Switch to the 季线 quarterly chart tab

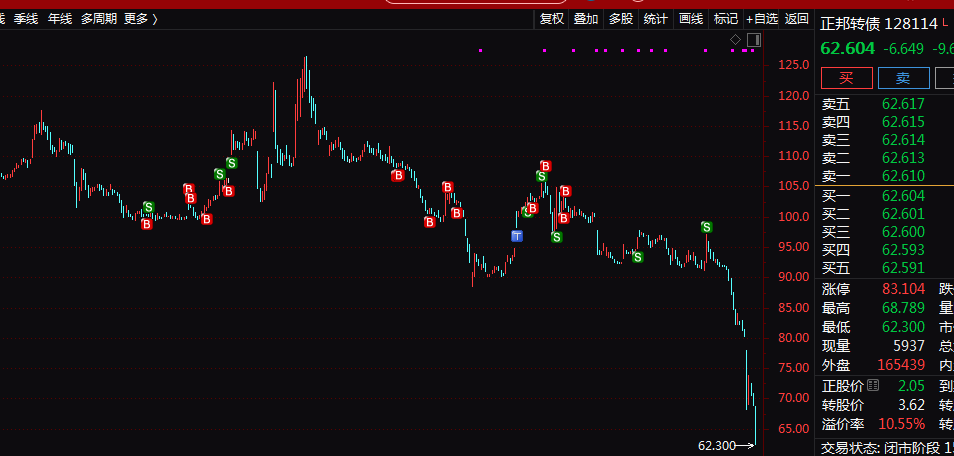point(26,19)
